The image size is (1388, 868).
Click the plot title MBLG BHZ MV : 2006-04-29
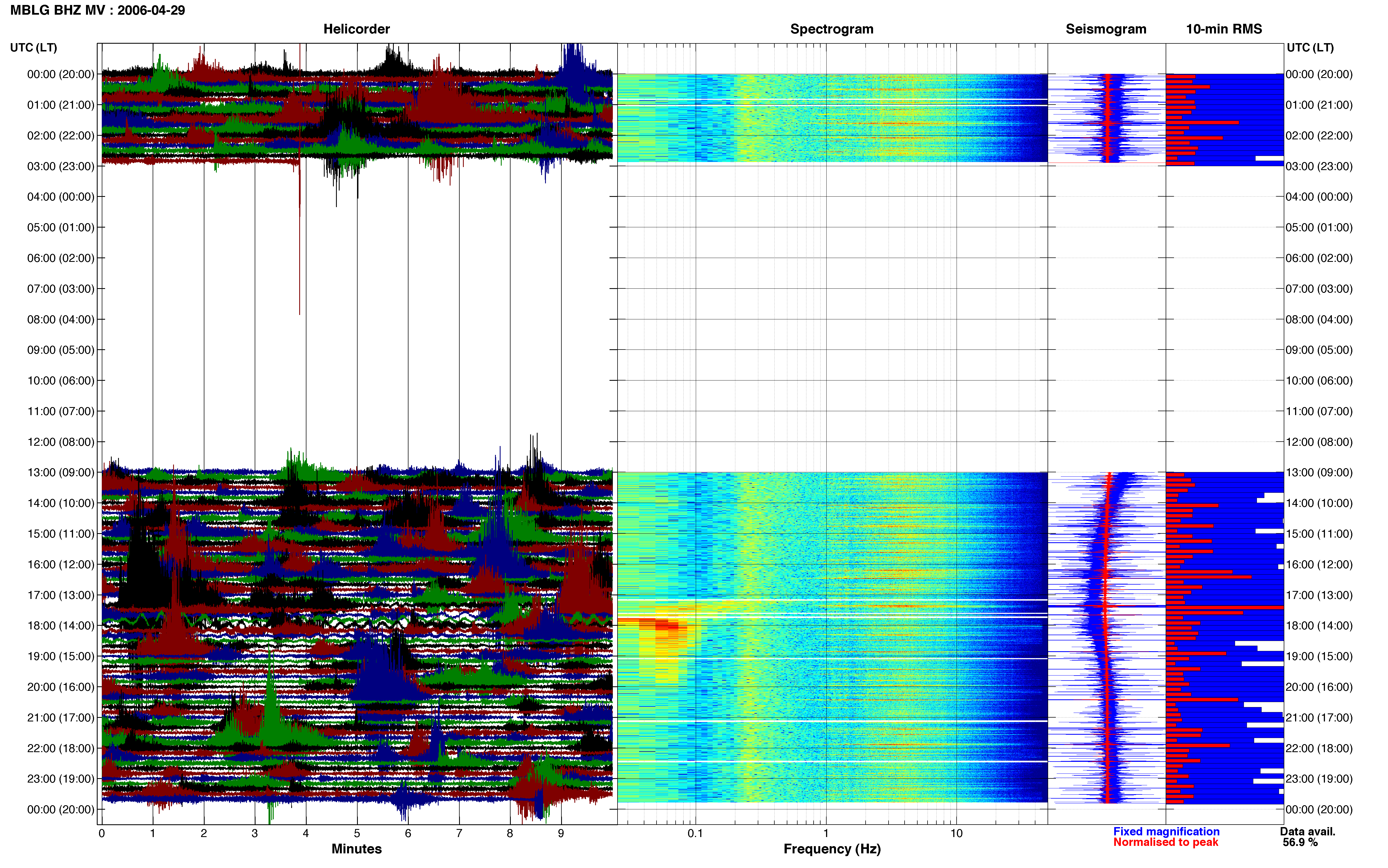point(98,10)
